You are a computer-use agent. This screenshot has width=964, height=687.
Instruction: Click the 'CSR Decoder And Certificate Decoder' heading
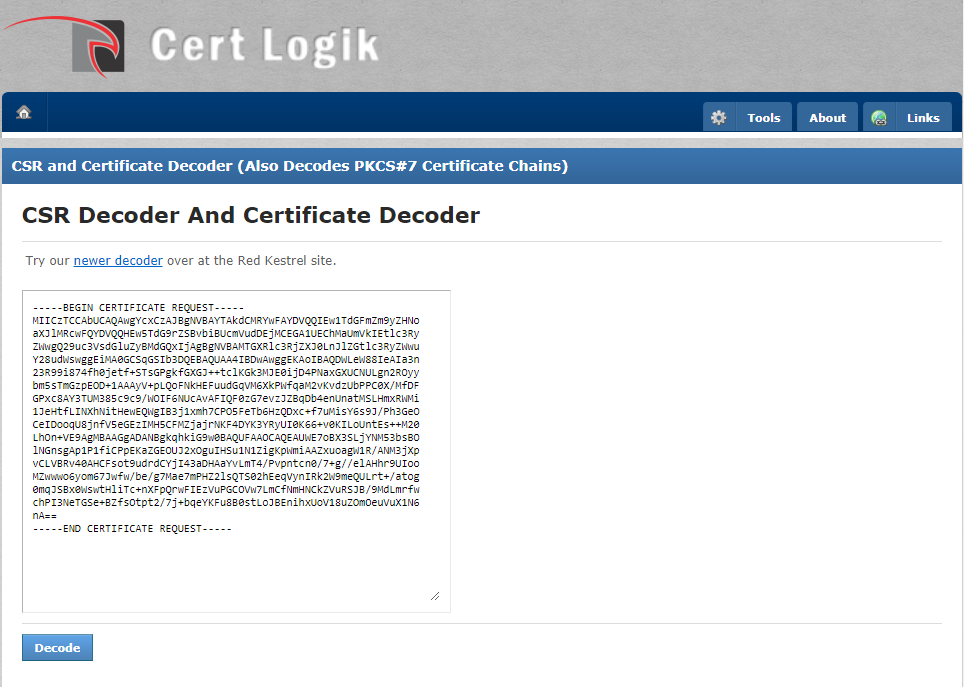[x=251, y=215]
